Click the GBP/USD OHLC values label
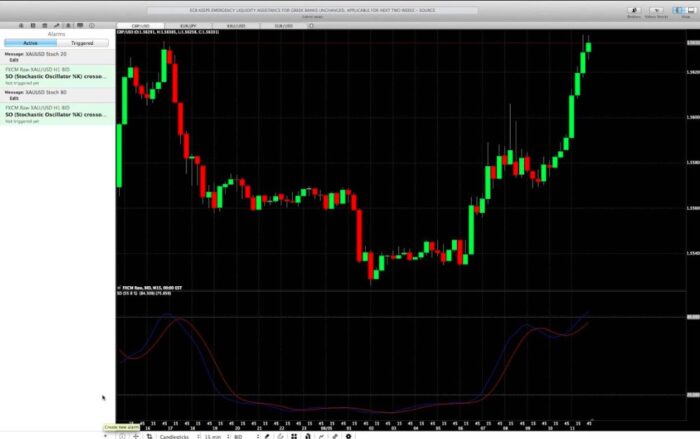Screen dimensions: 700x439 pyautogui.click(x=168, y=32)
